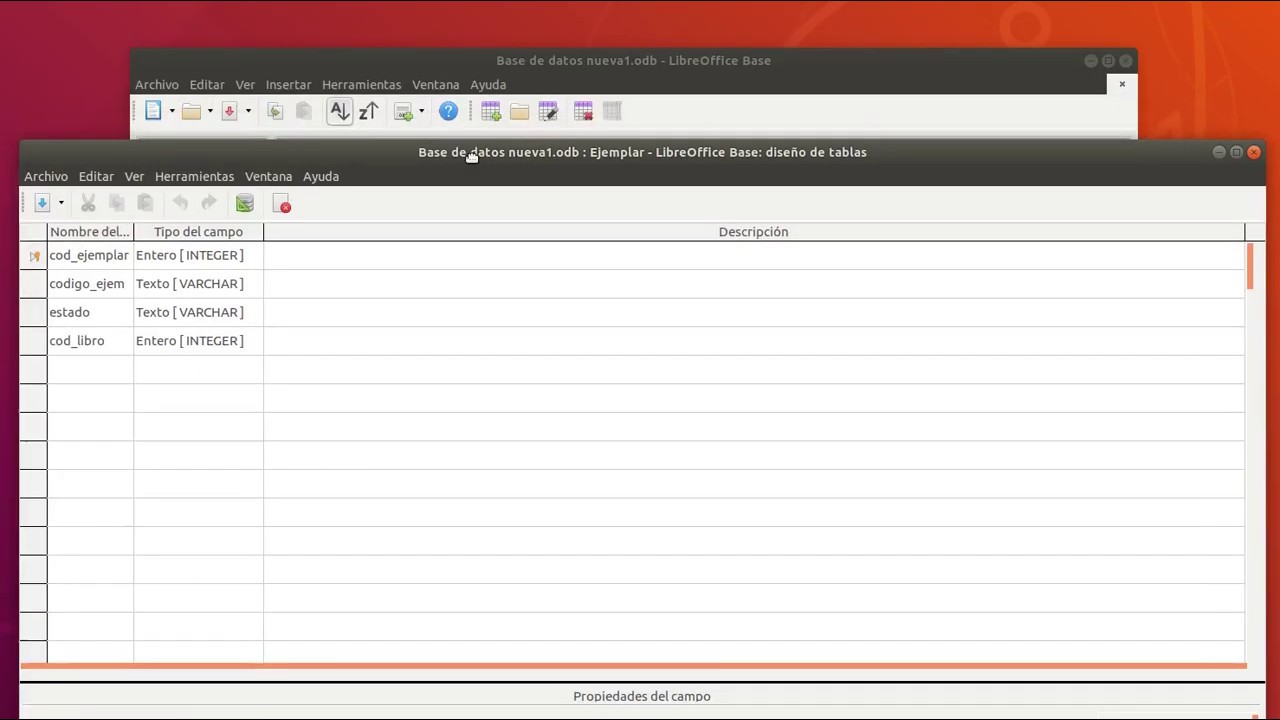Select Sort Ascending A-Z icon

(339, 111)
